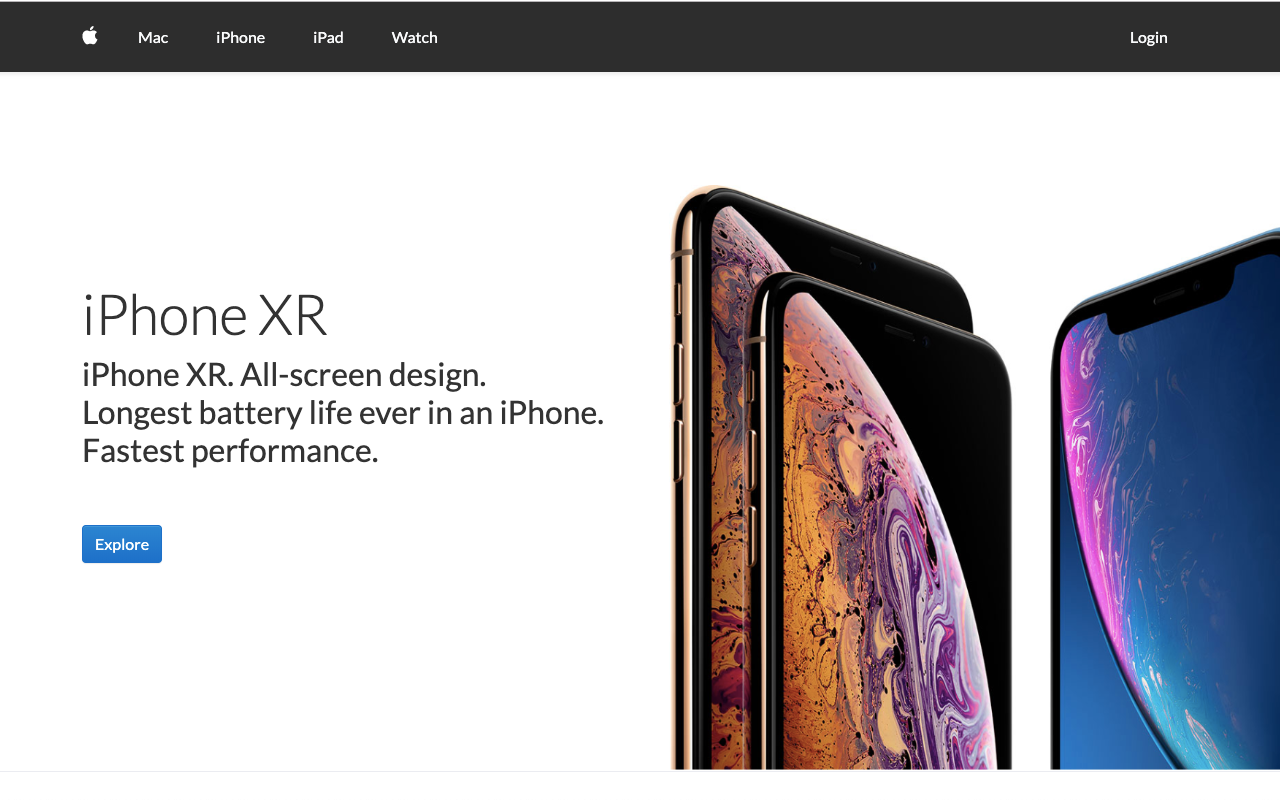Click the notch on the blue iPhone XR
1280x800 pixels.
(1172, 299)
